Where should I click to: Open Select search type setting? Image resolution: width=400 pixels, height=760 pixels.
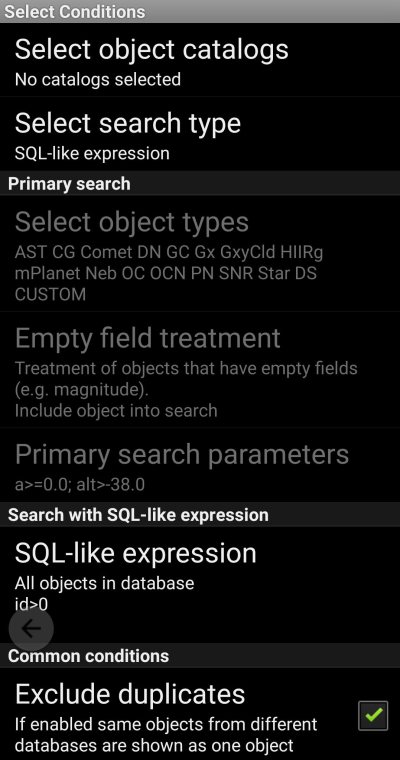point(200,134)
